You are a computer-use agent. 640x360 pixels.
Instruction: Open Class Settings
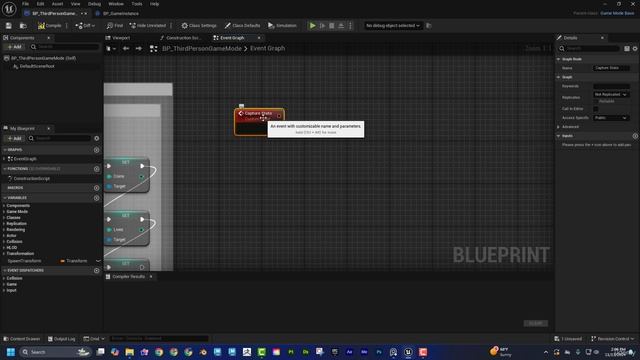(199, 26)
